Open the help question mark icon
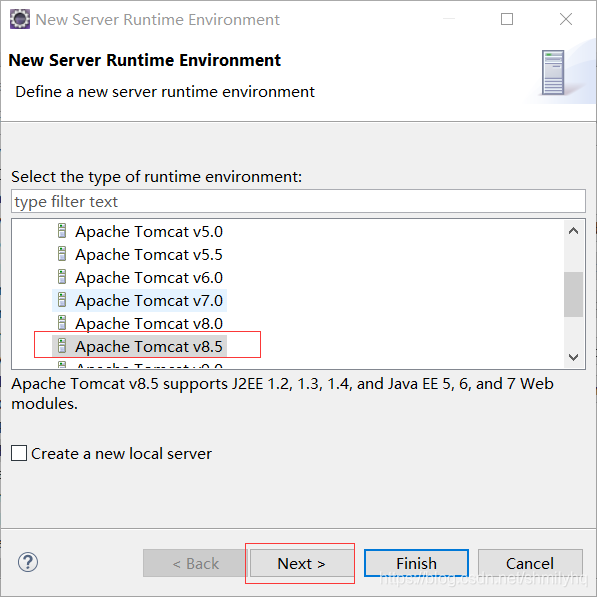Screen dimensions: 597x597 [x=28, y=562]
